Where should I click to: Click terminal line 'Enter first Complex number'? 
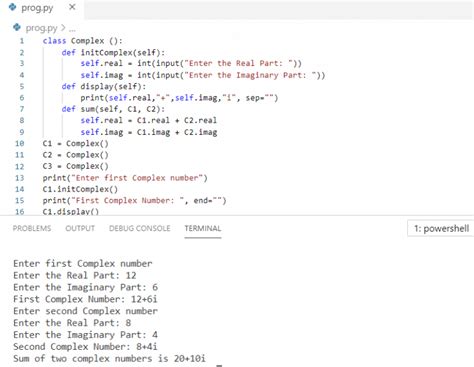(83, 264)
